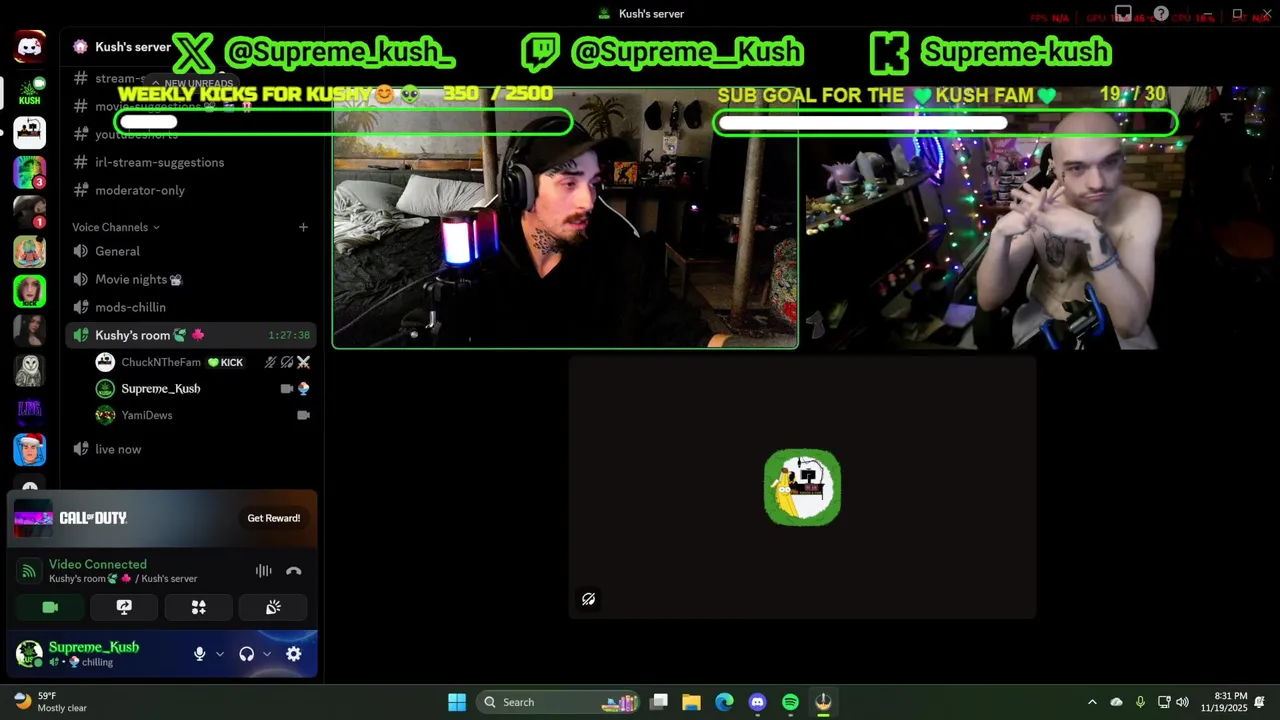
Task: Select ChuckNTheFam in voice member list
Action: click(x=203, y=362)
